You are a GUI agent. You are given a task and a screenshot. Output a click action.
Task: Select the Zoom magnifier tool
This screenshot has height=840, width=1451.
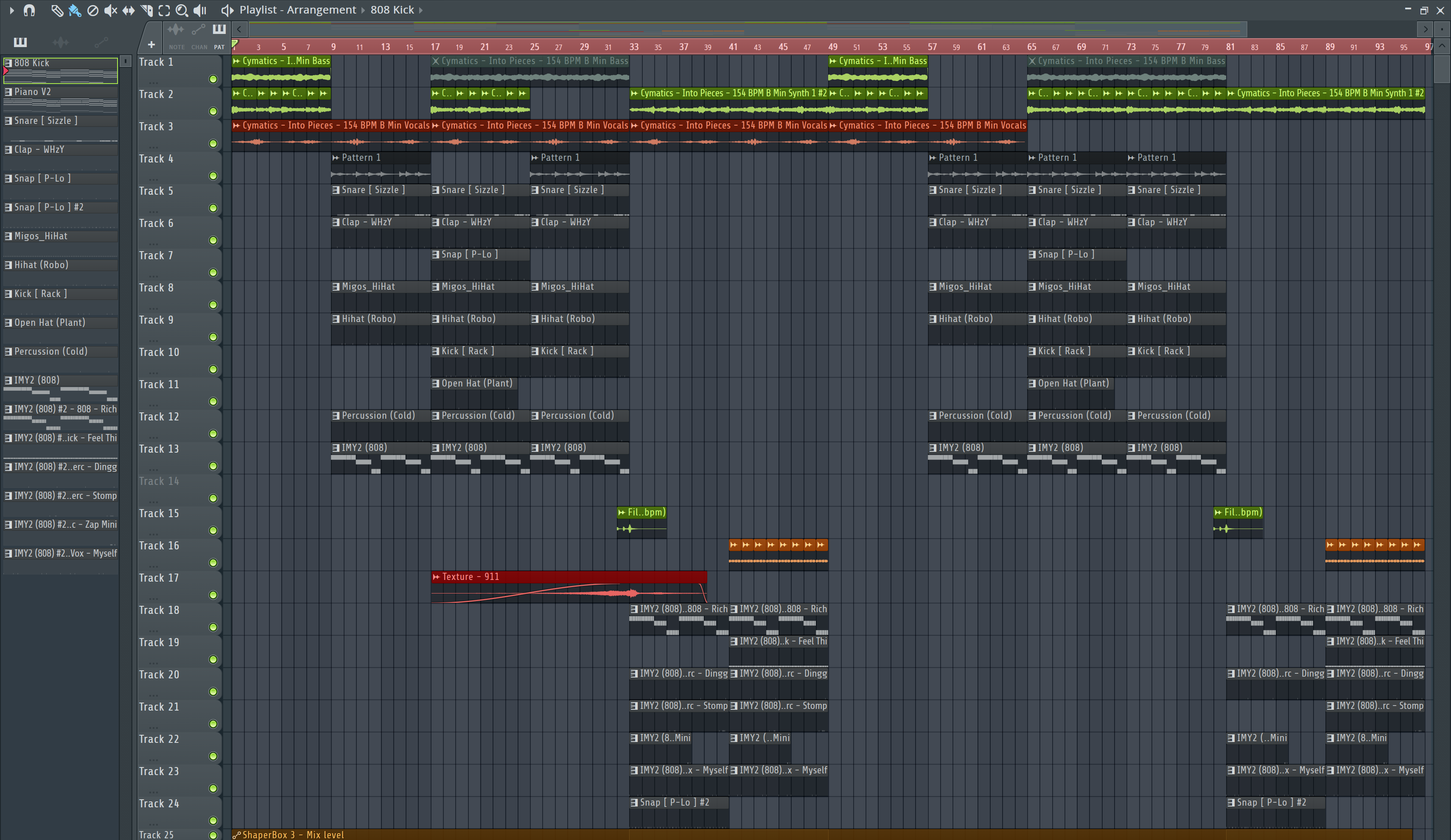click(x=182, y=10)
